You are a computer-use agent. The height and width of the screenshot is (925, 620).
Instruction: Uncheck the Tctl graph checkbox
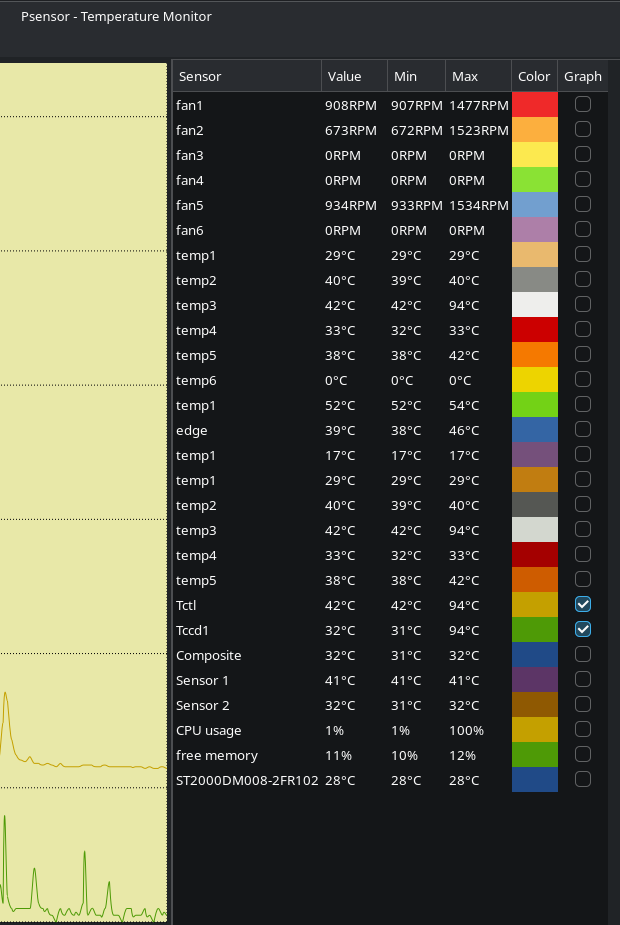click(x=582, y=604)
